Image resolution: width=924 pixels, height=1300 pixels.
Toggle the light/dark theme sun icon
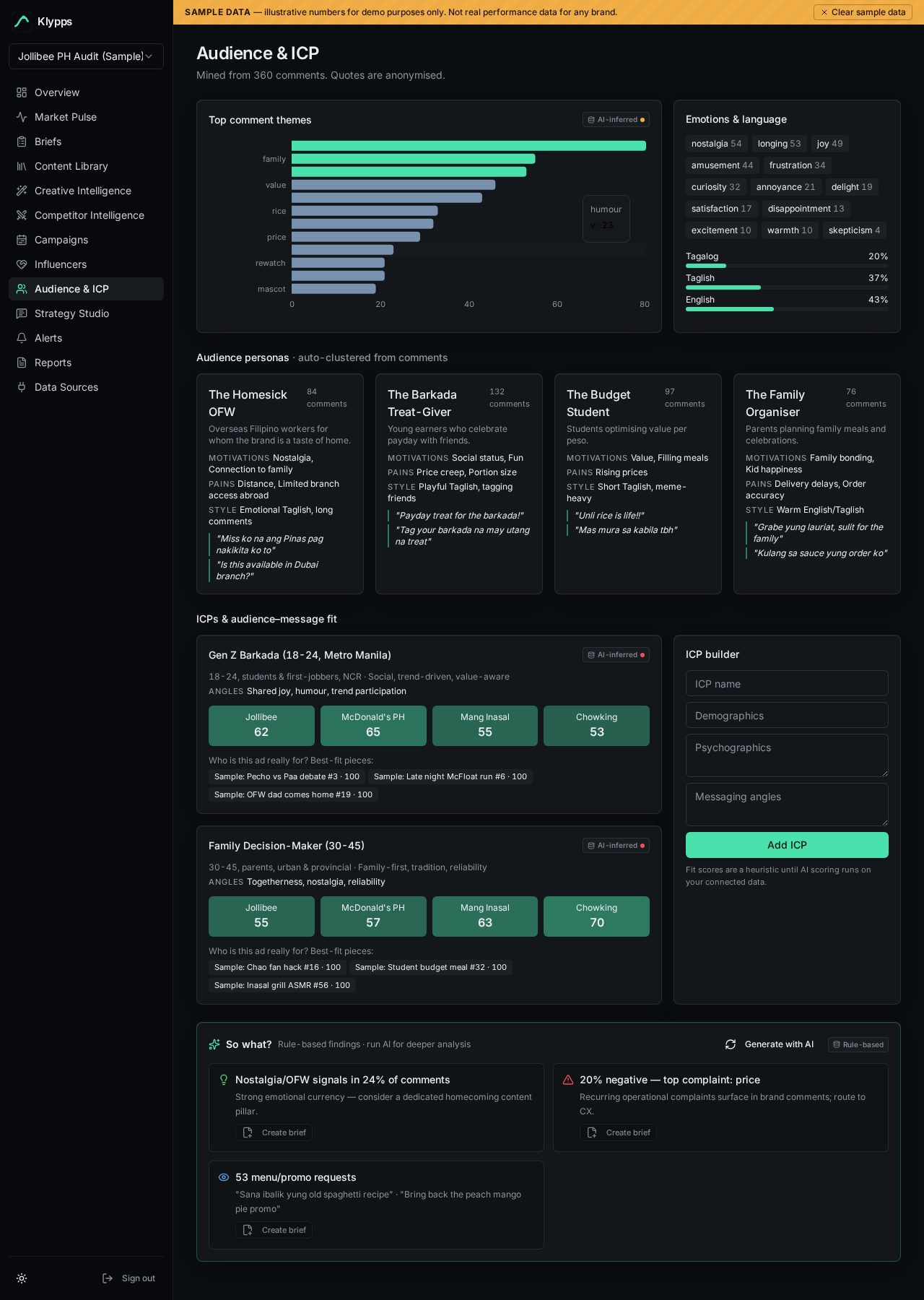click(22, 1278)
